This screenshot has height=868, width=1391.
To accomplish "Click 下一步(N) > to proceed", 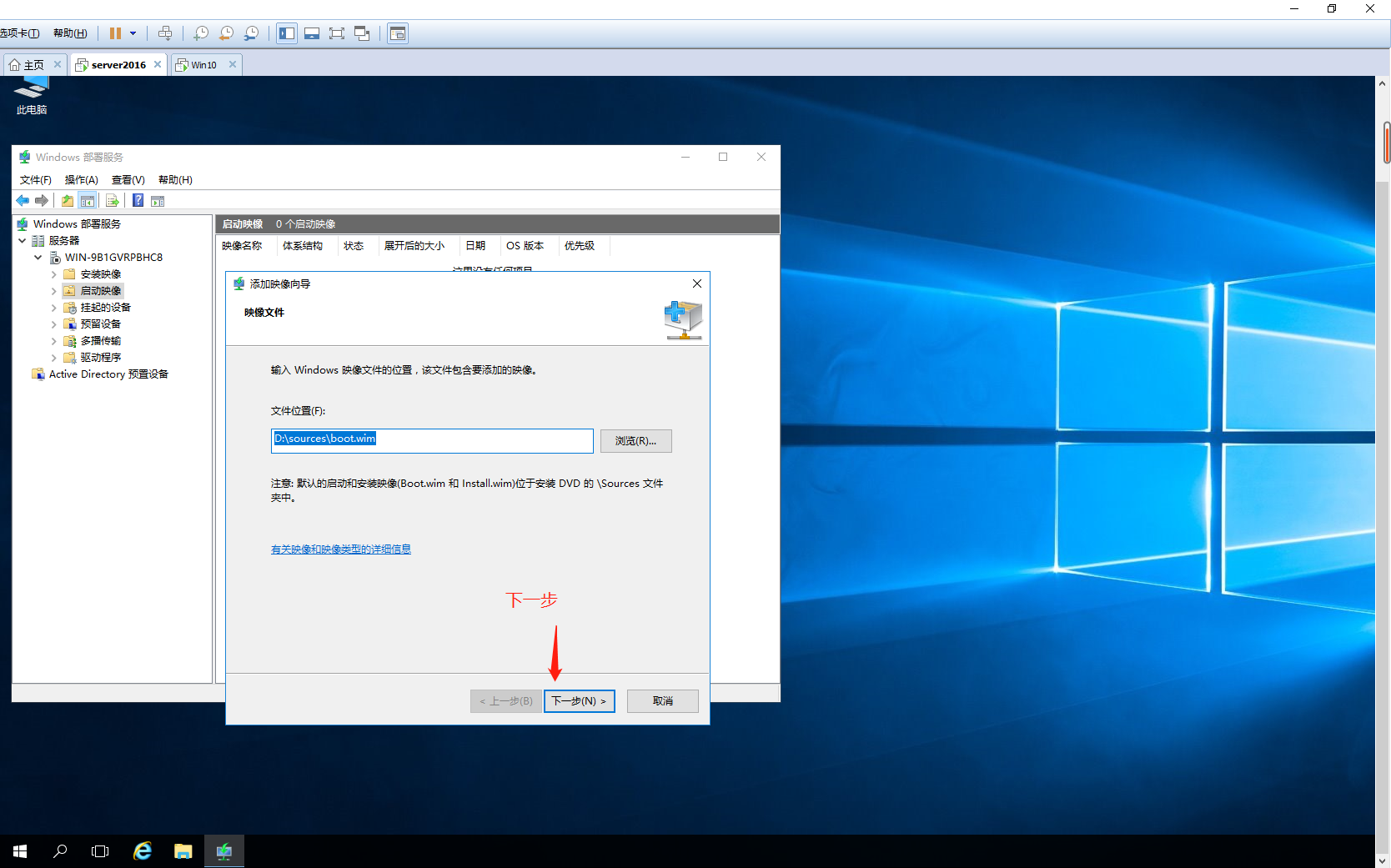I will point(580,701).
